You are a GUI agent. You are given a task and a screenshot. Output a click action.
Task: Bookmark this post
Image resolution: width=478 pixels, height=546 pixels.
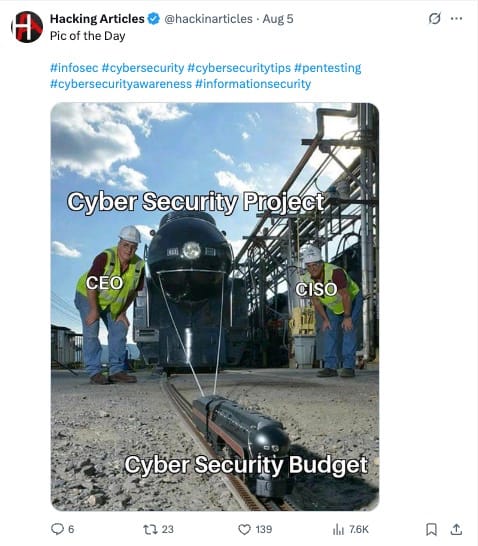(431, 530)
